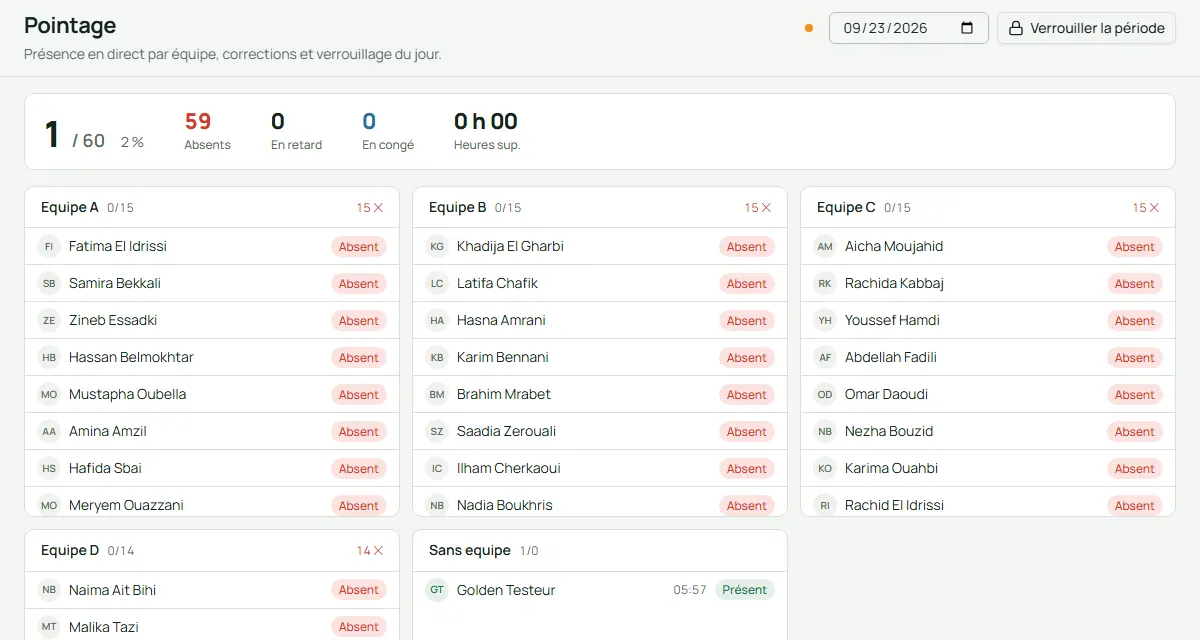1200x640 pixels.
Task: Click the name Malika Tazi
Action: (104, 627)
